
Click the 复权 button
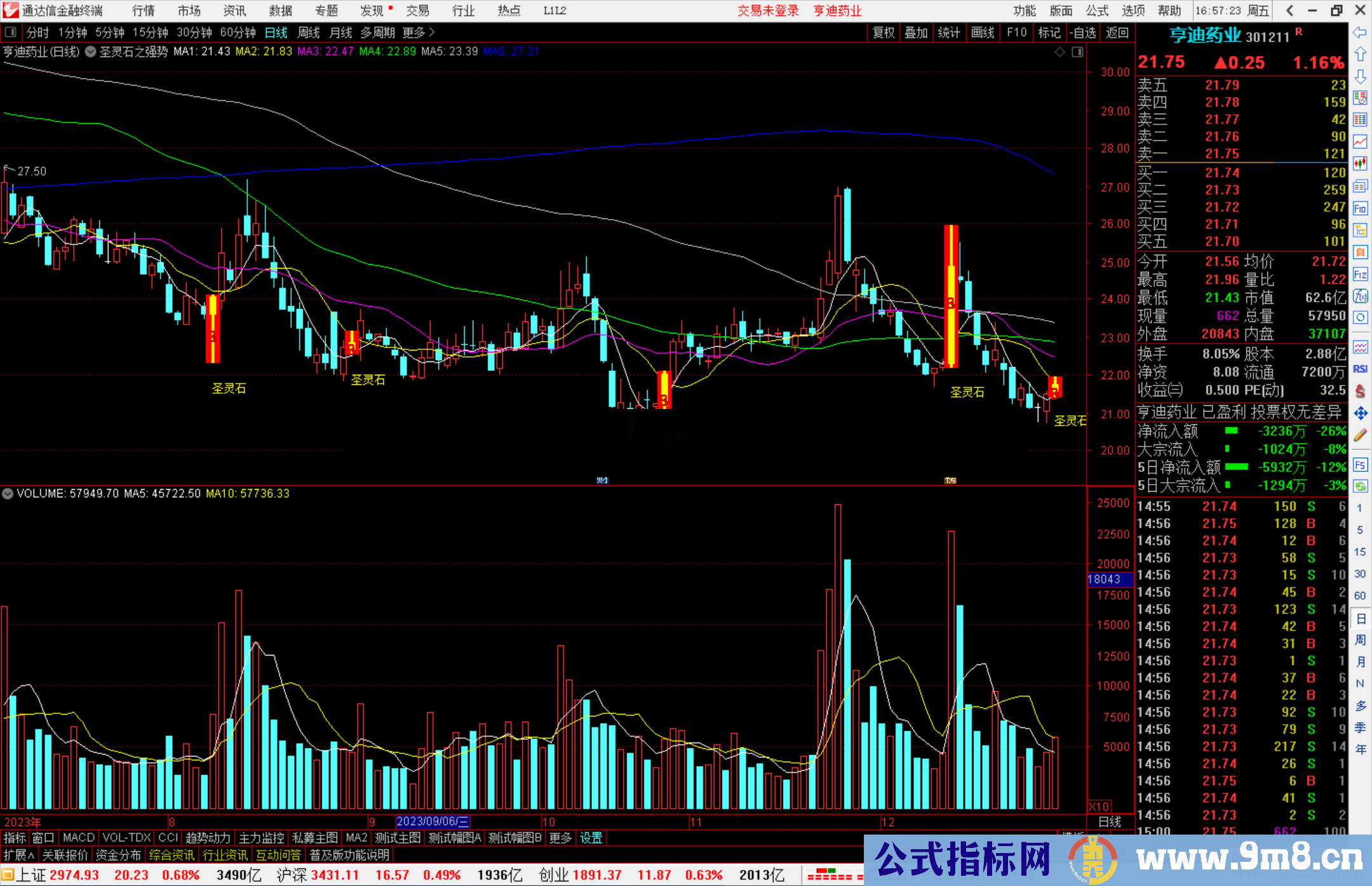click(x=883, y=32)
